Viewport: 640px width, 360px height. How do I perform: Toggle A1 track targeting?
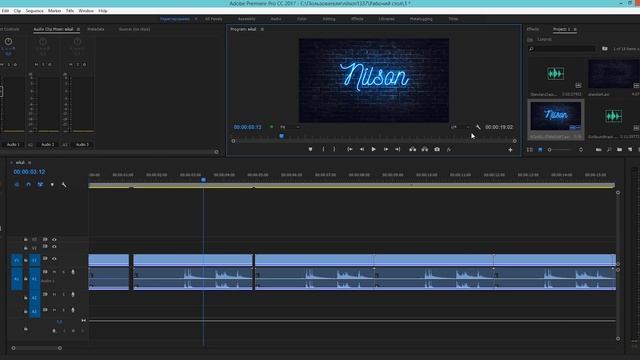point(35,279)
